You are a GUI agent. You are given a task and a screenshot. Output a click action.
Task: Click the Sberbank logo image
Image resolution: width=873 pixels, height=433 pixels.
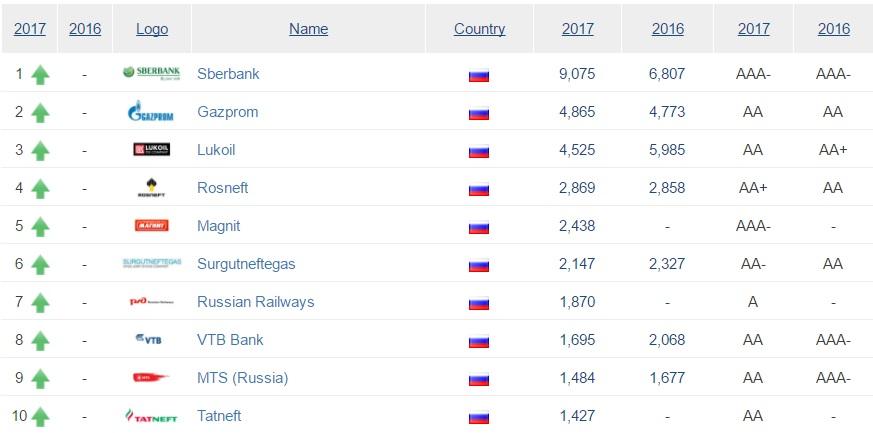click(x=151, y=73)
